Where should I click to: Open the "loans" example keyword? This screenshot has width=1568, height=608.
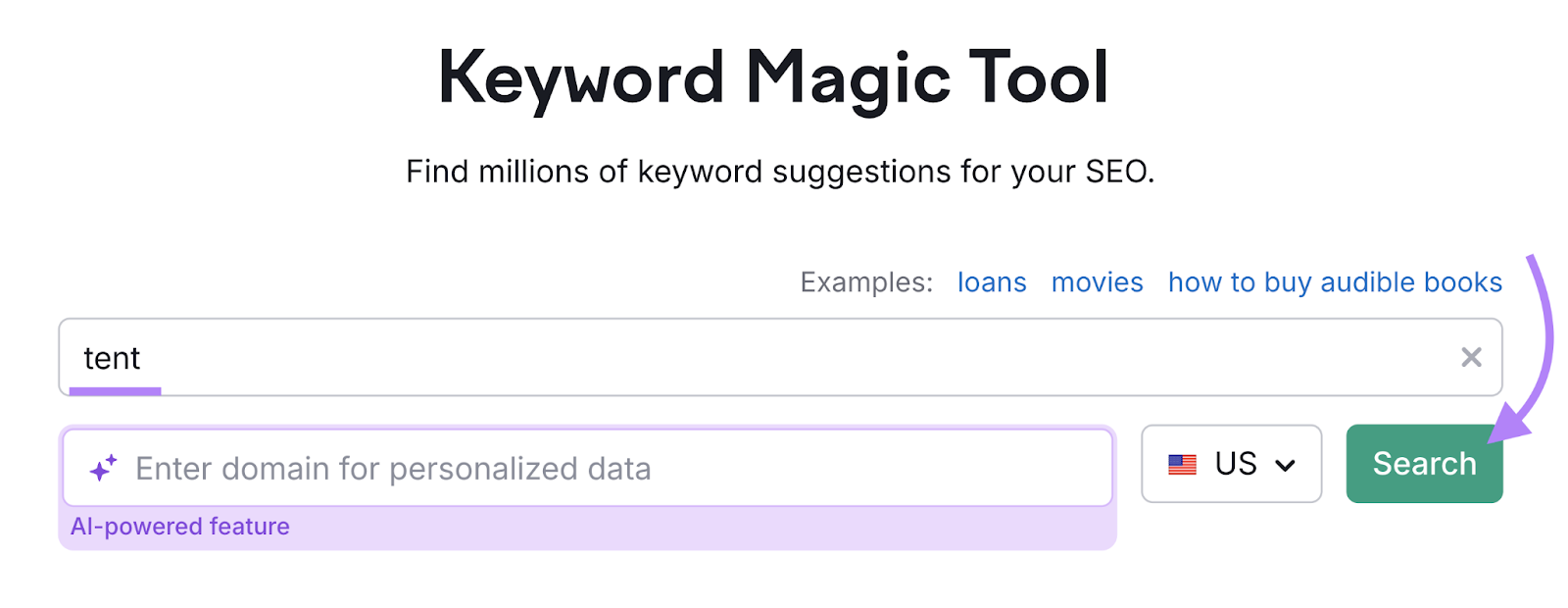click(991, 282)
